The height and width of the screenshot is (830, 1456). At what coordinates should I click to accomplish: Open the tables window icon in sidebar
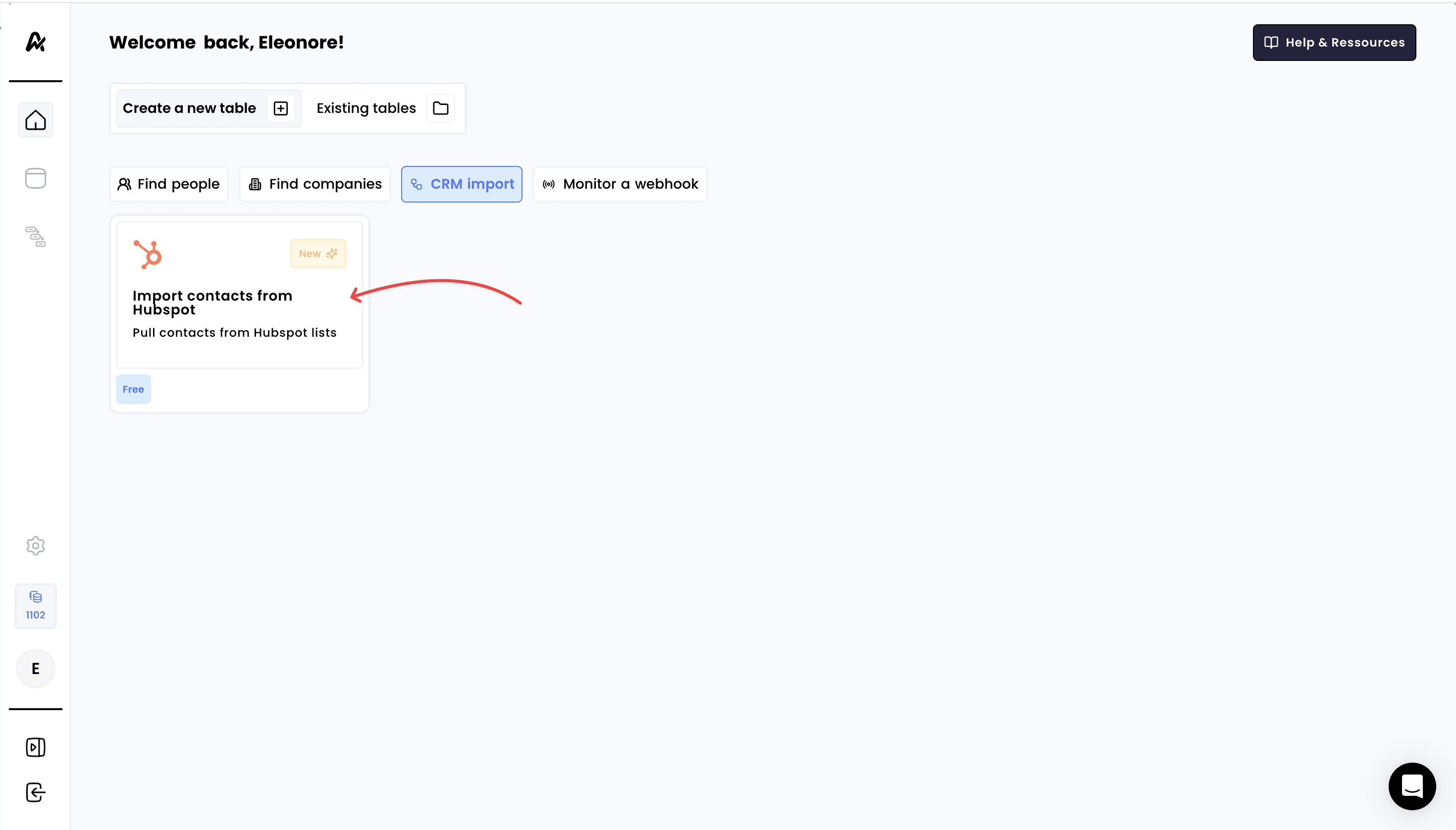coord(35,178)
